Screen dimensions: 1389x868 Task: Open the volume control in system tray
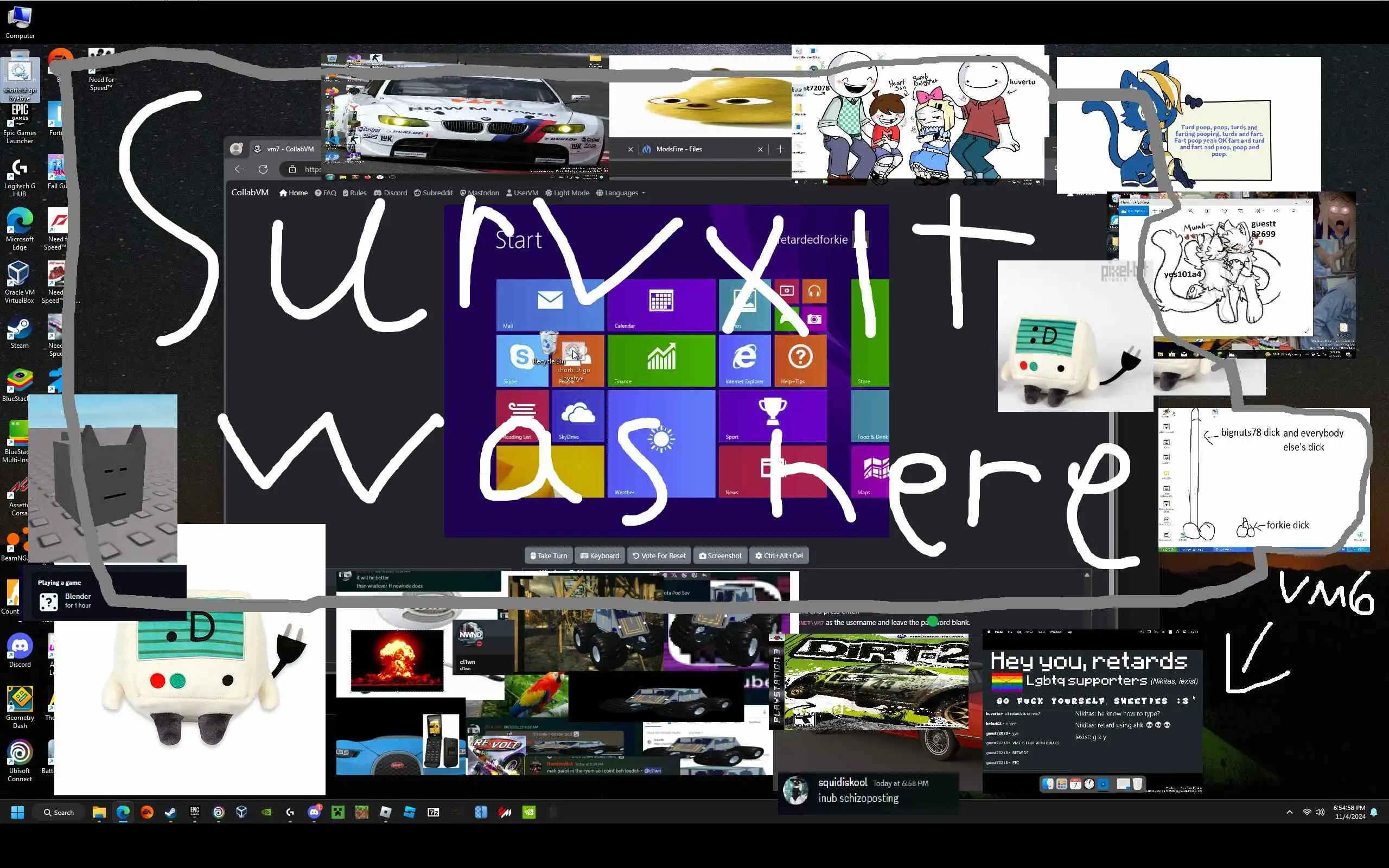pos(1320,812)
